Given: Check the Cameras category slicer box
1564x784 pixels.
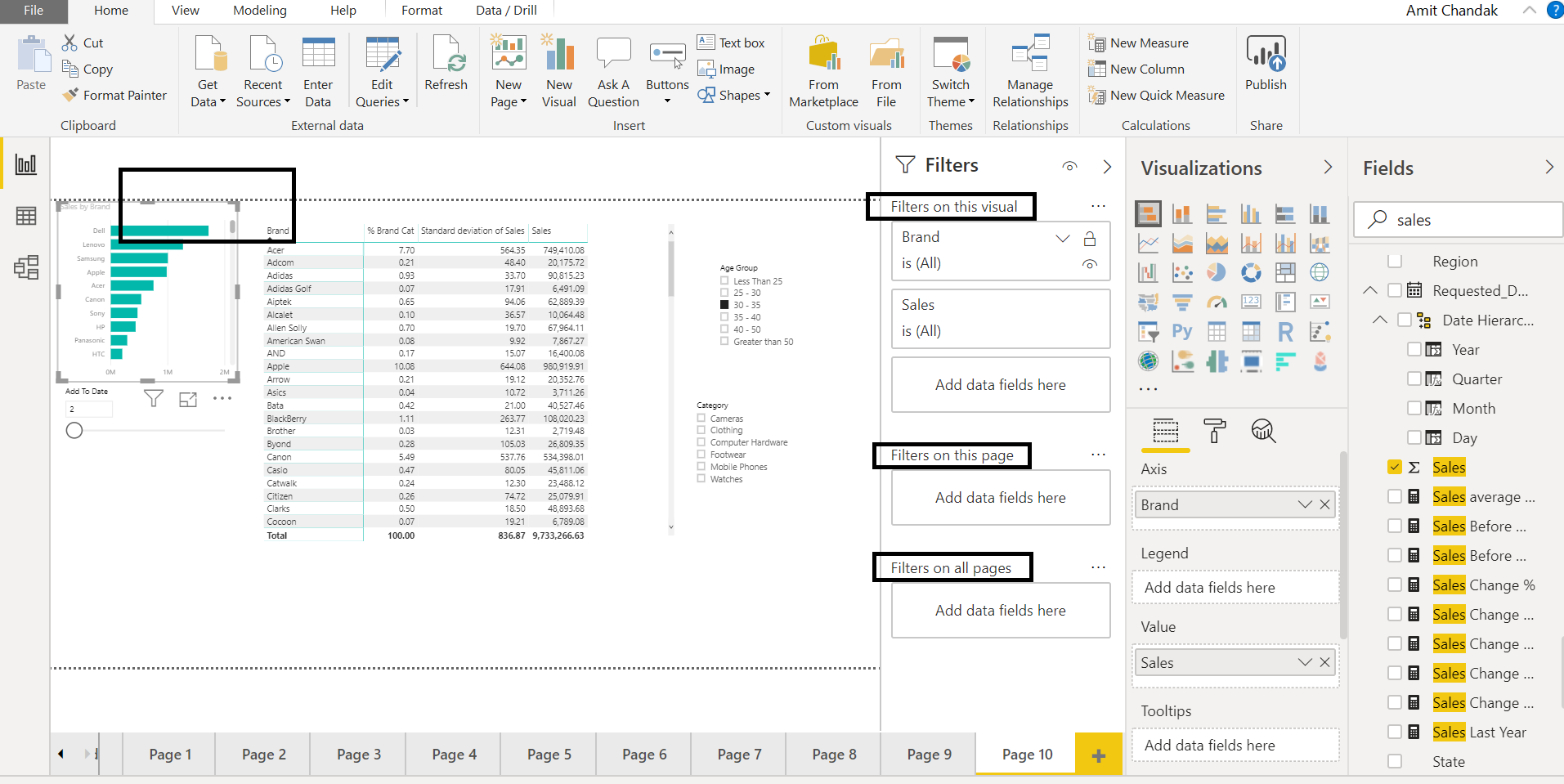Looking at the screenshot, I should tap(701, 418).
